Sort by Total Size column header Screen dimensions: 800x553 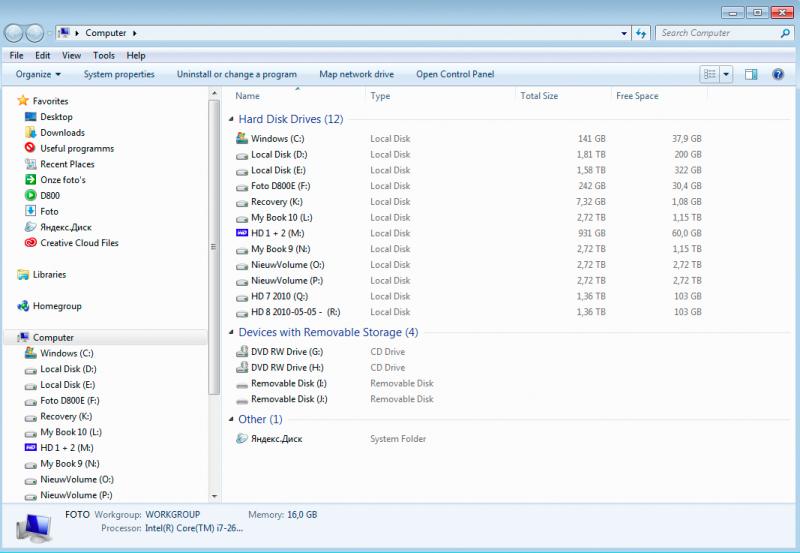(539, 96)
